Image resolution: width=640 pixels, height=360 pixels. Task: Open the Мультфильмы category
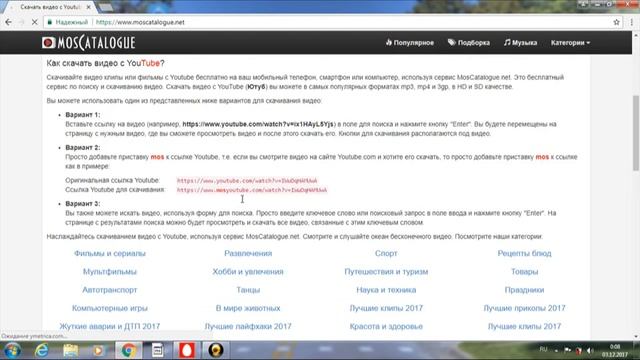coord(109,272)
